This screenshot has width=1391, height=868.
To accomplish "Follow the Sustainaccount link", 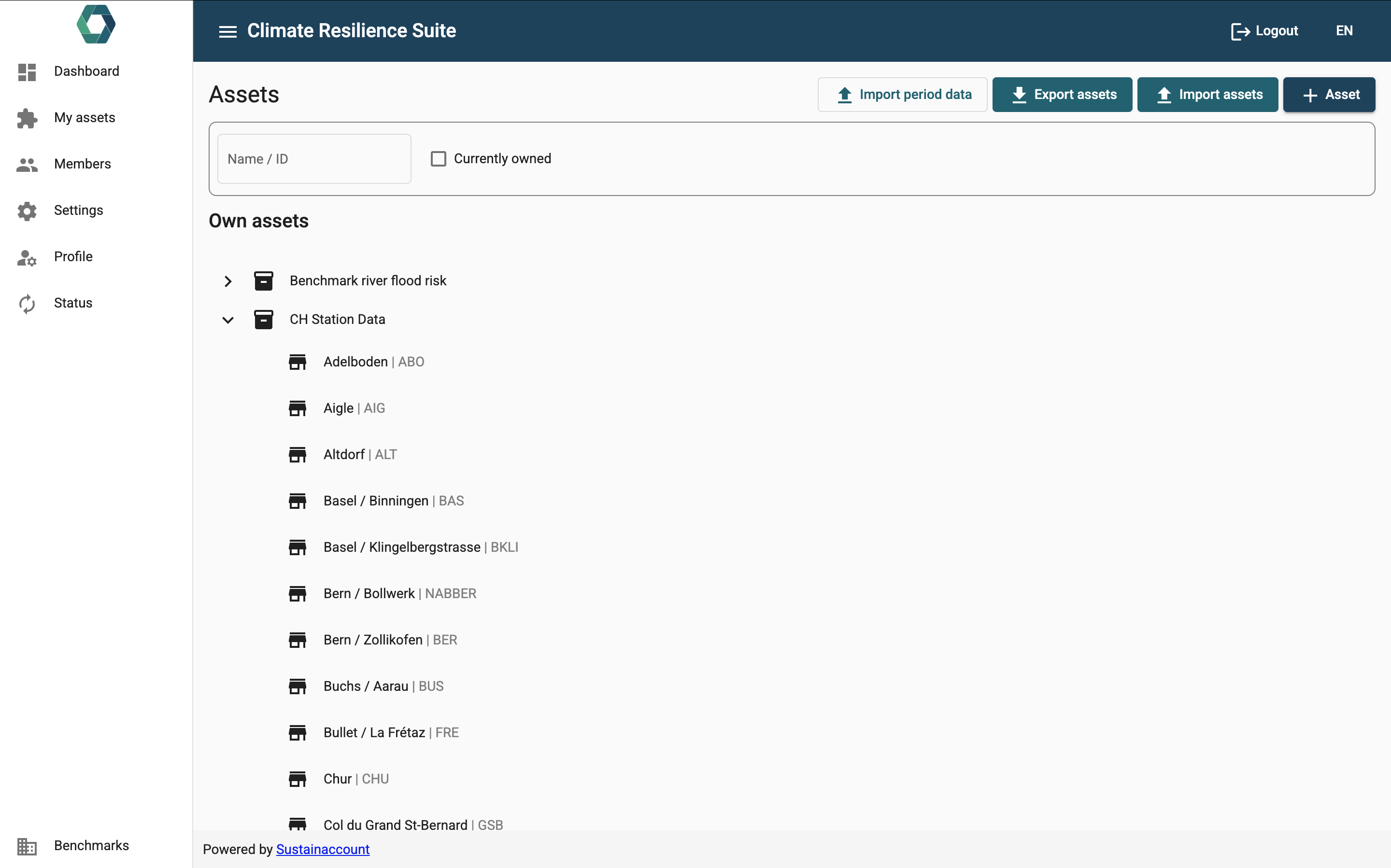I will [x=323, y=850].
